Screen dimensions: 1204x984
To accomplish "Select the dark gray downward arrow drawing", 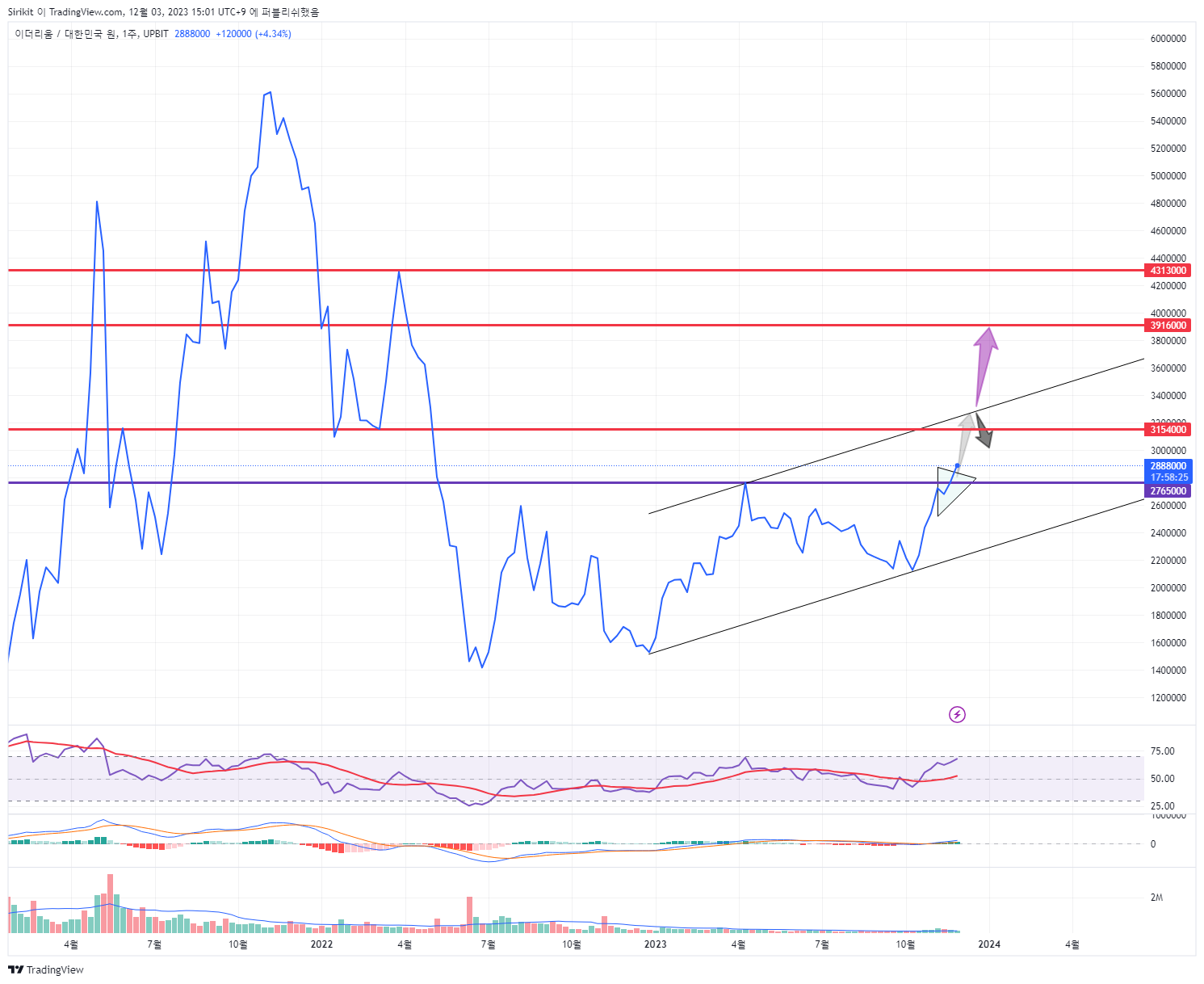I will click(983, 431).
